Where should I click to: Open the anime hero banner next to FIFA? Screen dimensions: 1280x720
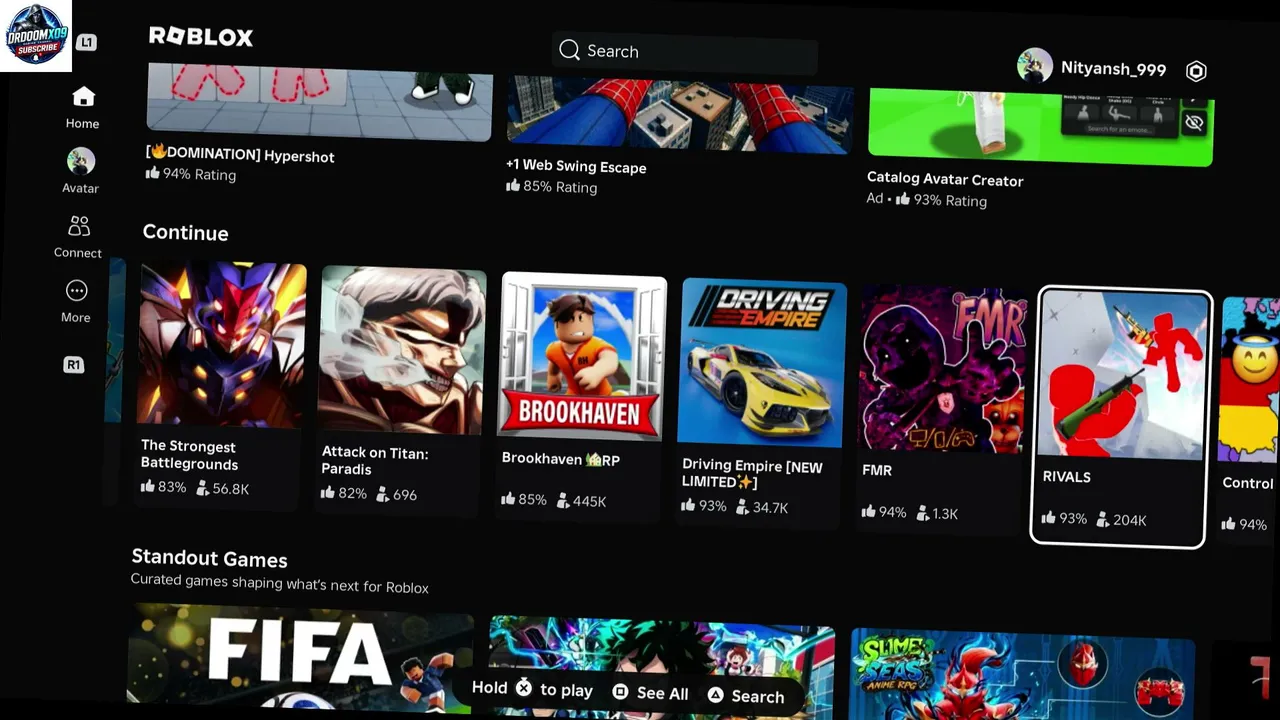[662, 665]
